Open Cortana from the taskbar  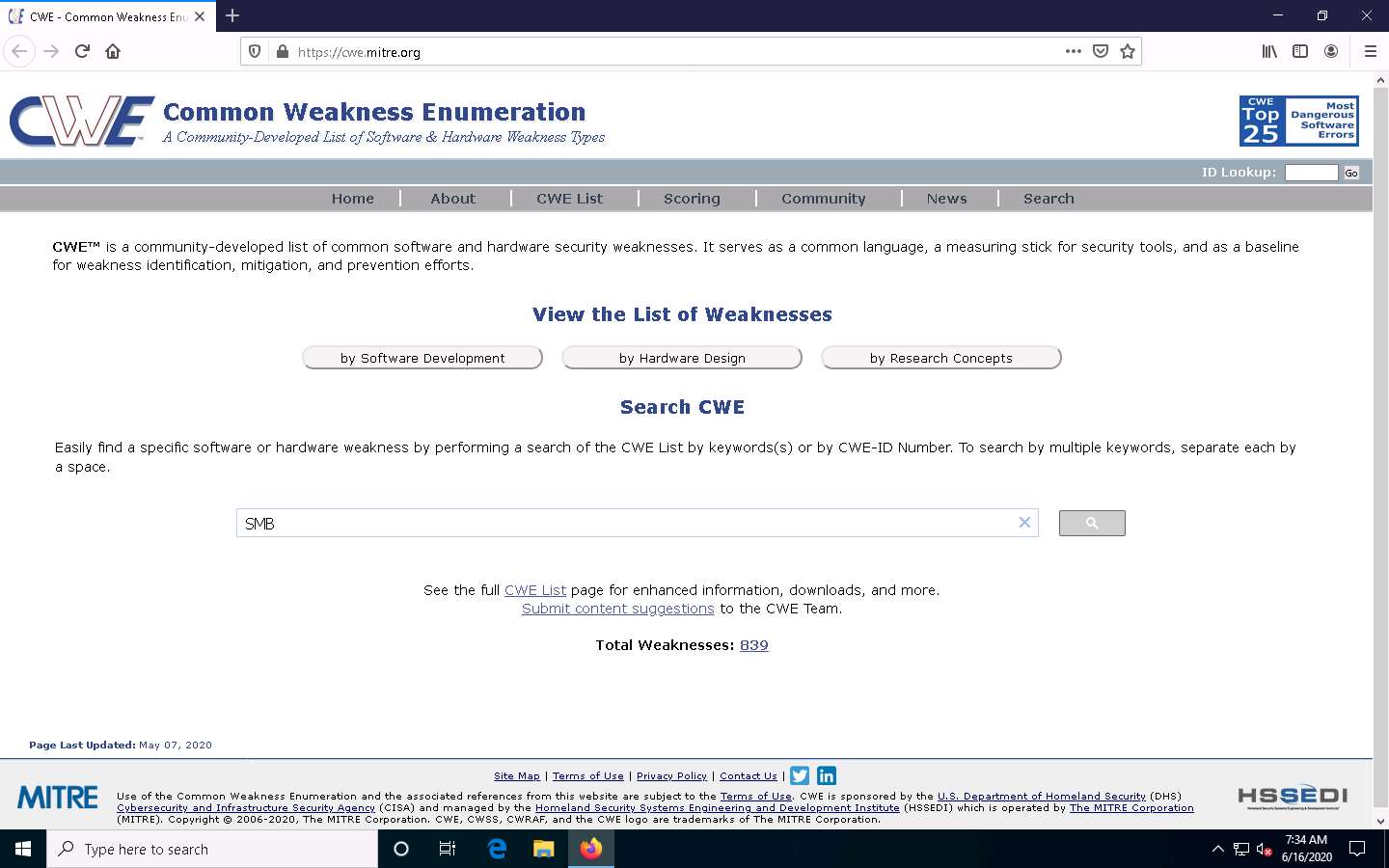coord(401,849)
